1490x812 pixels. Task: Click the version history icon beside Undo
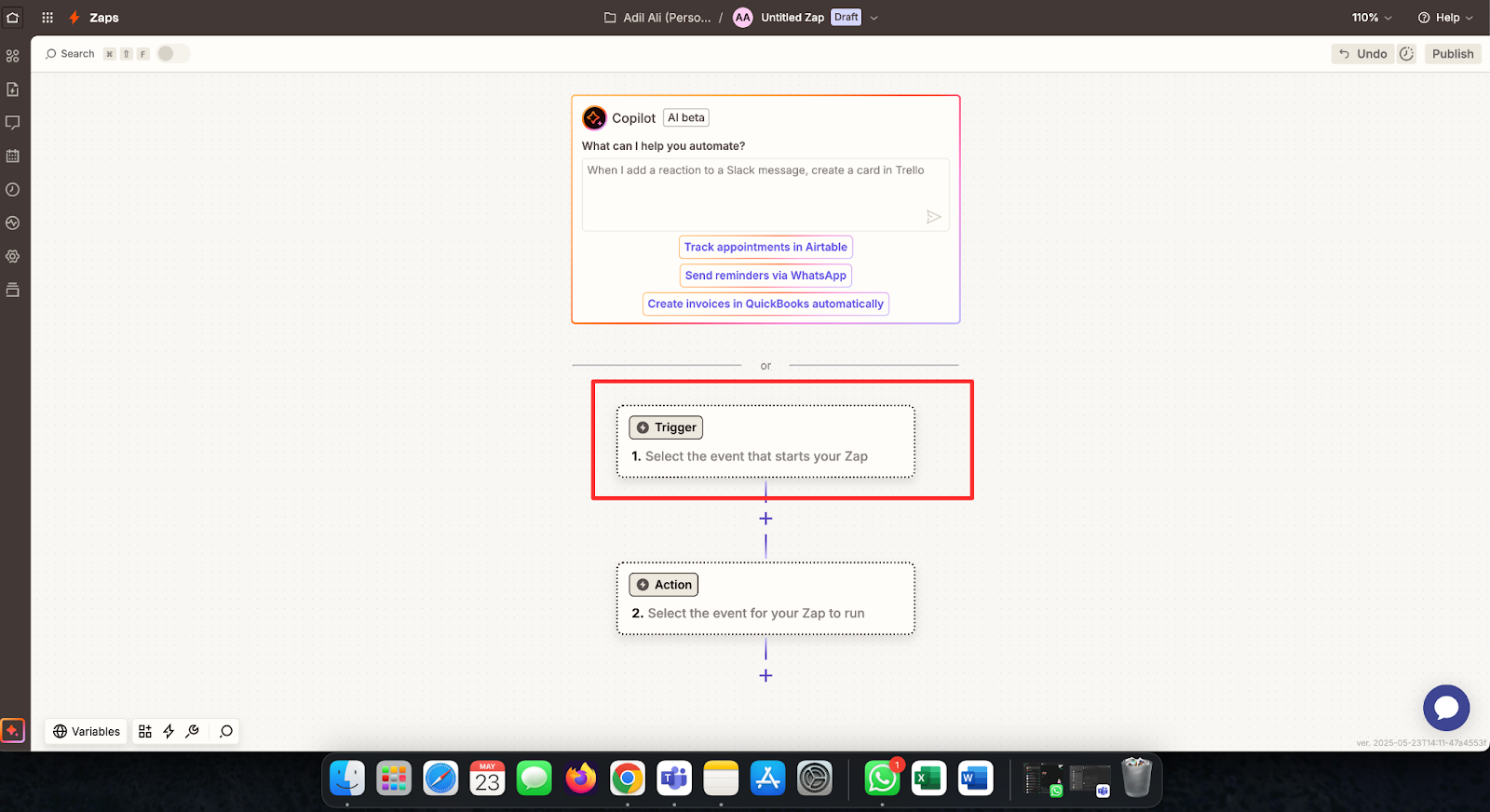click(x=1407, y=54)
